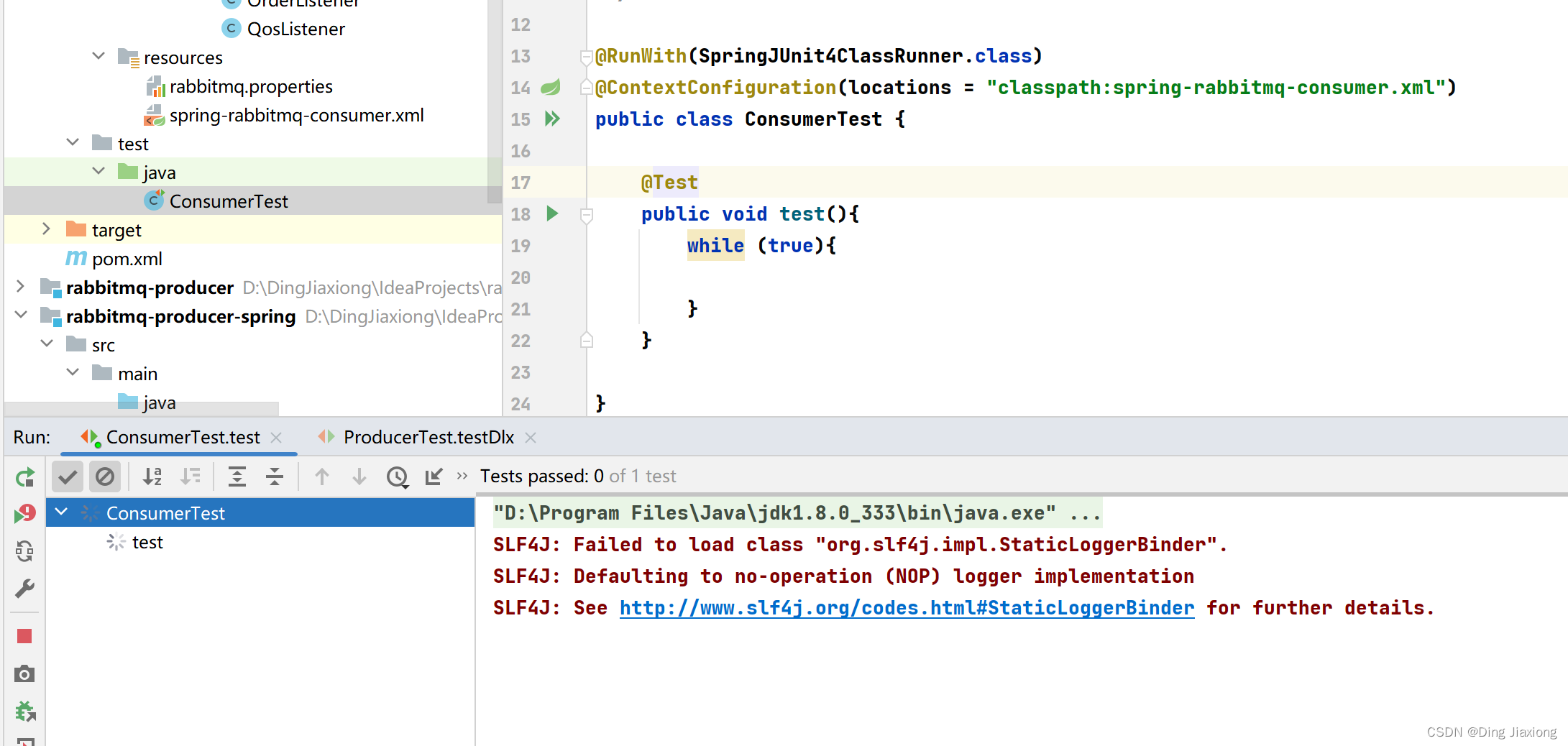Click run test gutter icon on line 18
Screen dimensions: 1568x746
552,213
